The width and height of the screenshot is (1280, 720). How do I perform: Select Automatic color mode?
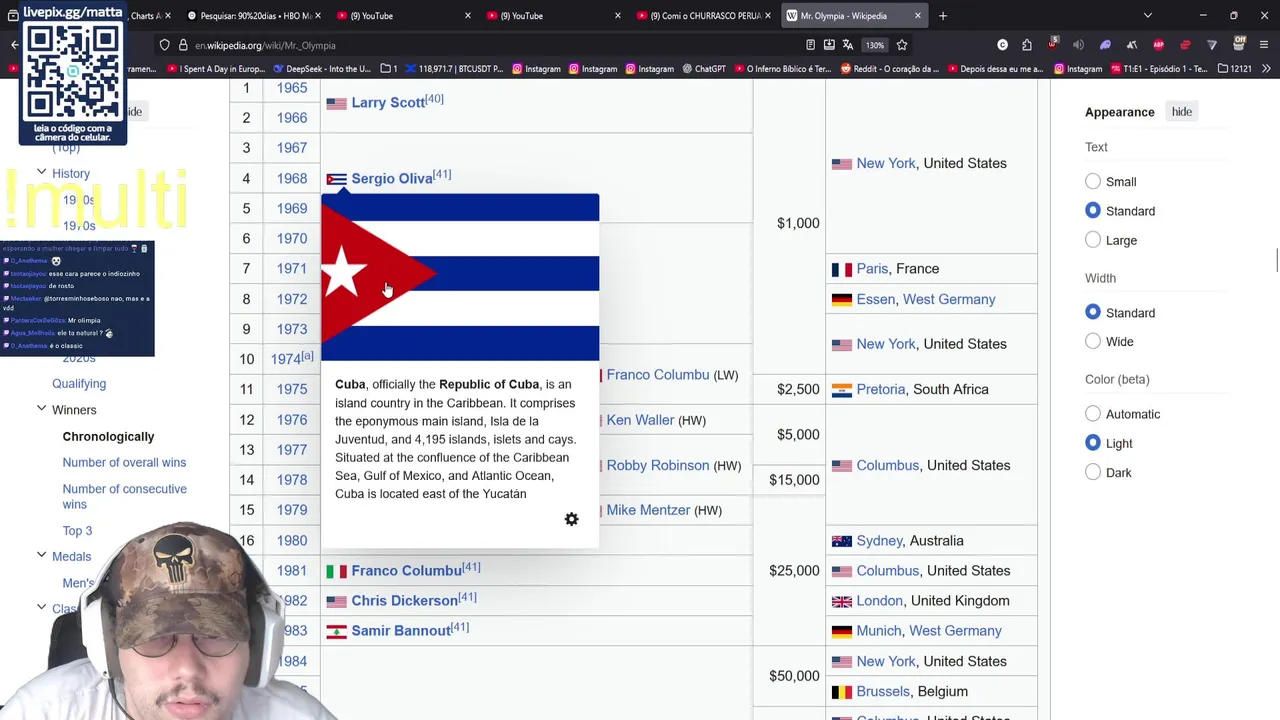point(1093,414)
